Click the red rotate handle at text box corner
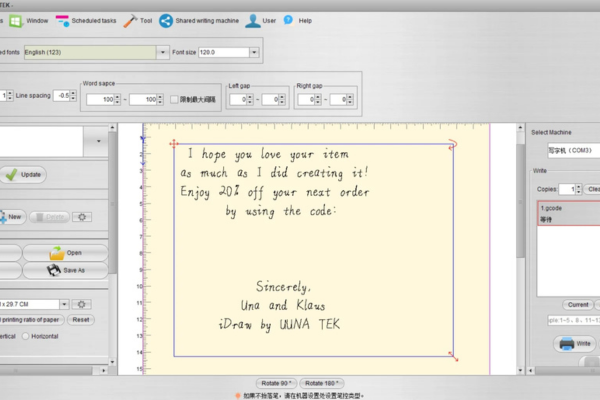 (x=173, y=145)
